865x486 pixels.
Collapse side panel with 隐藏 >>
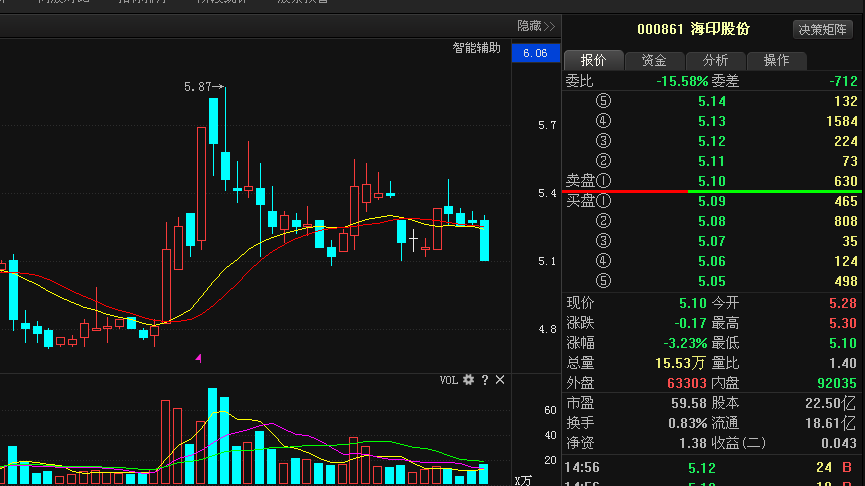tap(535, 26)
